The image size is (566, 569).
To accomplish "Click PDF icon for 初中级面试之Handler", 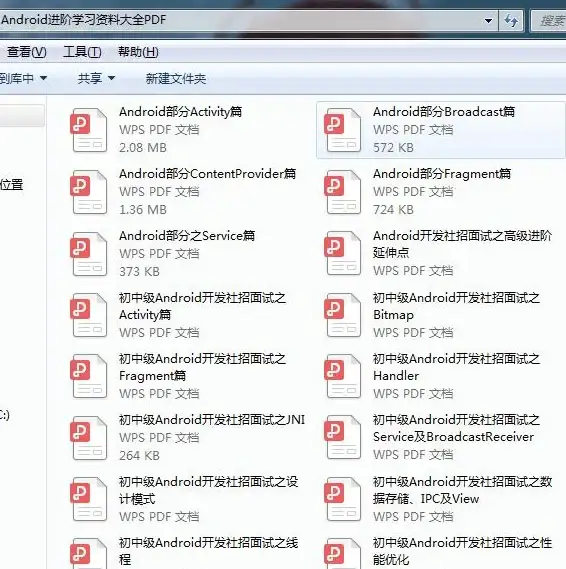I will click(x=343, y=376).
